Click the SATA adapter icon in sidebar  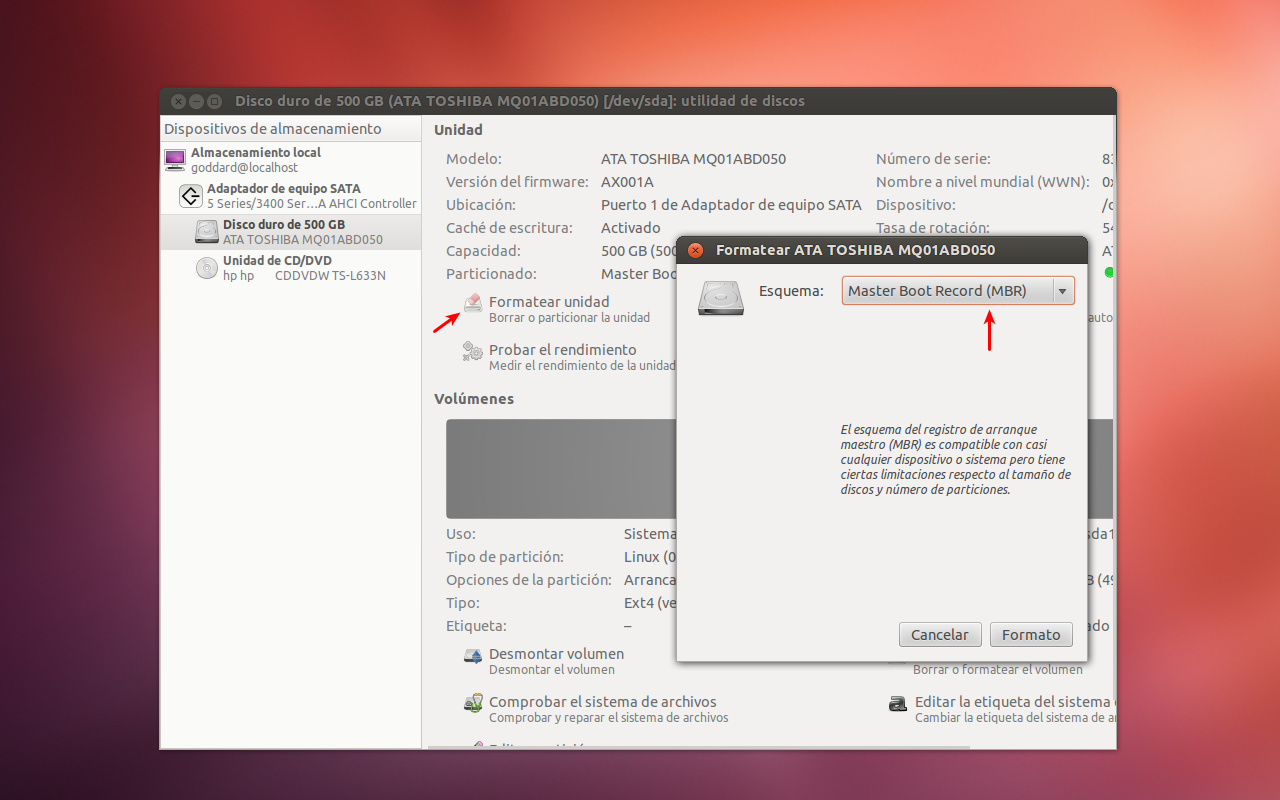pos(191,196)
